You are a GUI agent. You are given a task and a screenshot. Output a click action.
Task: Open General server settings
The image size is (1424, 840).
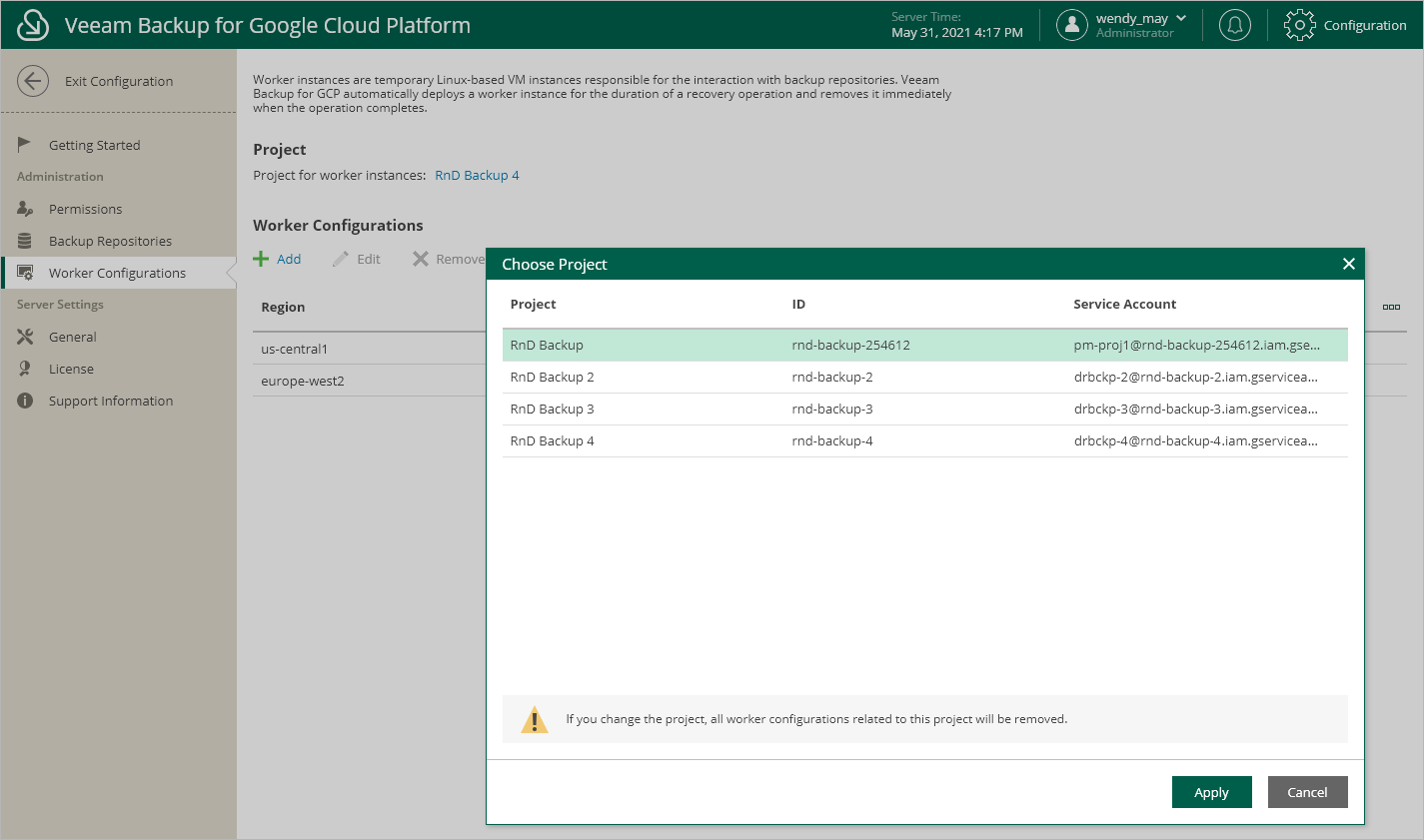[x=73, y=337]
